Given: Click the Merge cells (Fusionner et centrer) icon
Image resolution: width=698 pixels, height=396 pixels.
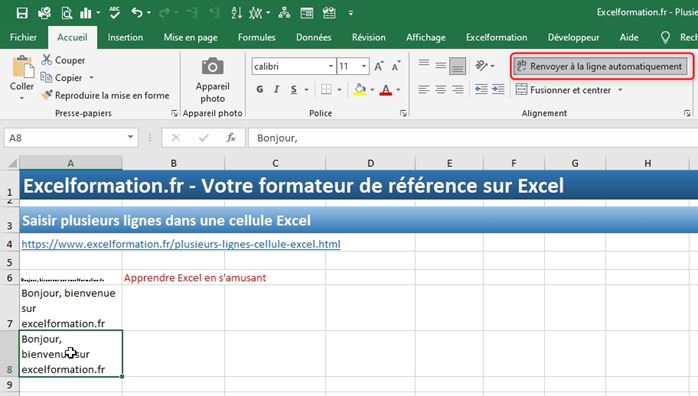Looking at the screenshot, I should pos(521,89).
